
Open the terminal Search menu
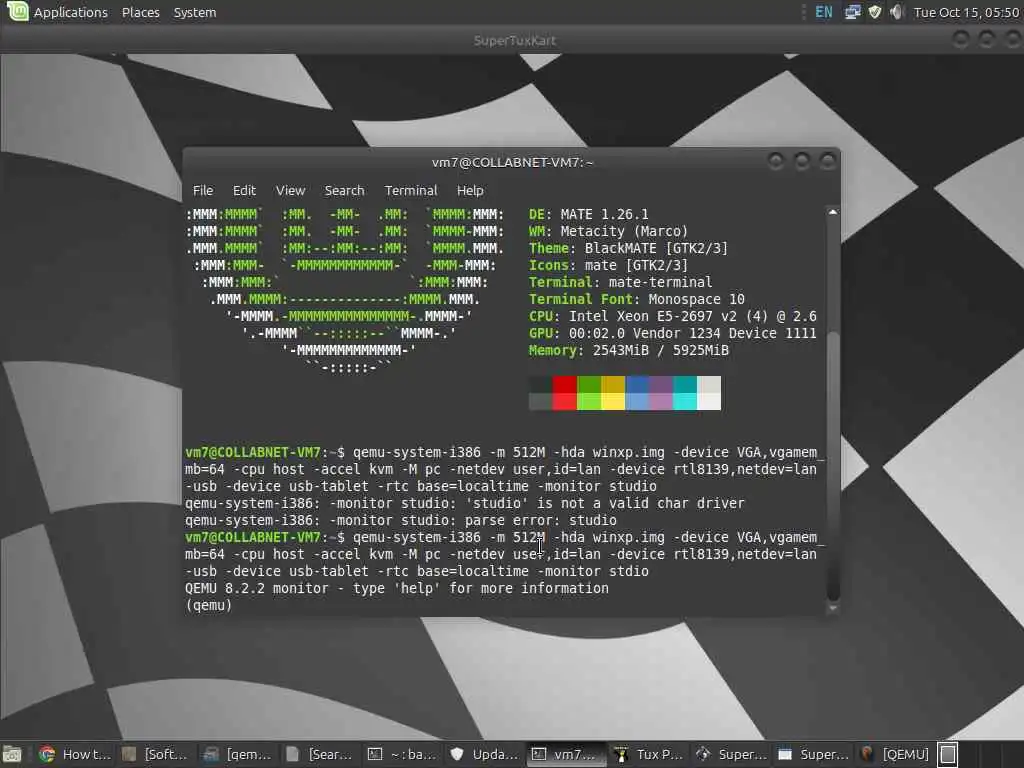pyautogui.click(x=344, y=190)
